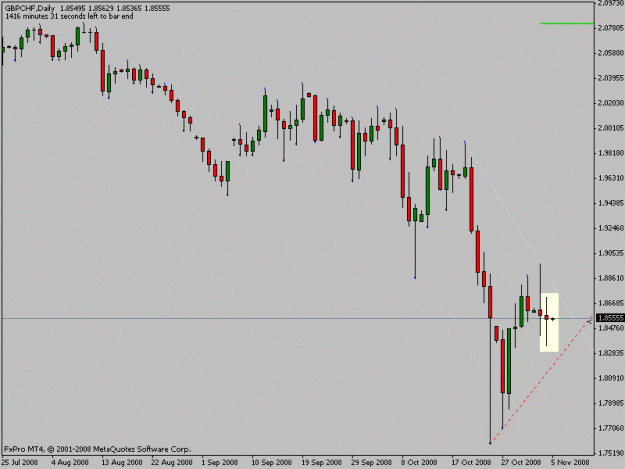Click the GBPCHF,Daily chart title text
Screen dimensions: 625x469
30,8
